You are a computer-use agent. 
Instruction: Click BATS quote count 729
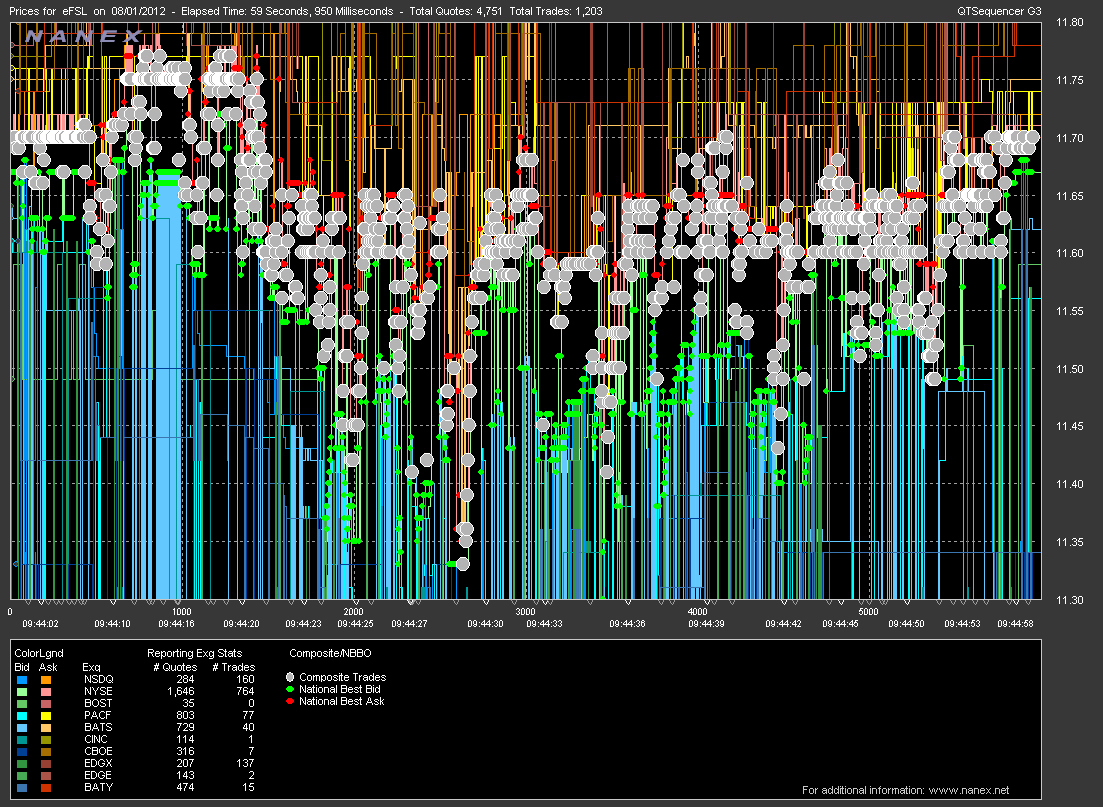point(185,727)
